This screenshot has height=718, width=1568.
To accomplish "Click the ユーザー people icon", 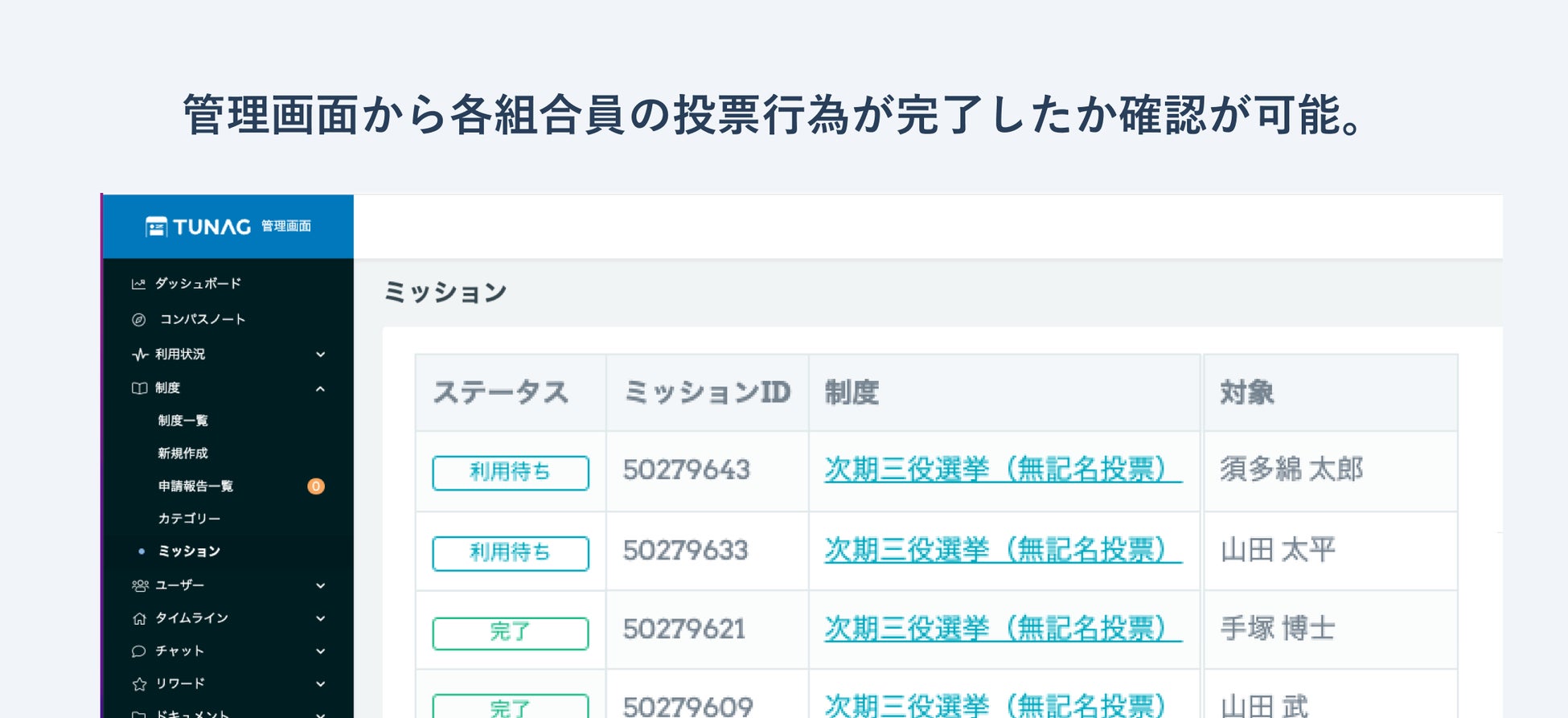I will [x=140, y=585].
